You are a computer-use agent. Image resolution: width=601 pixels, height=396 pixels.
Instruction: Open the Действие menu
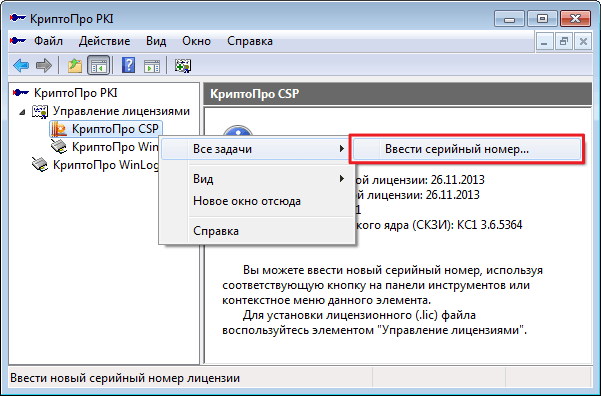104,41
